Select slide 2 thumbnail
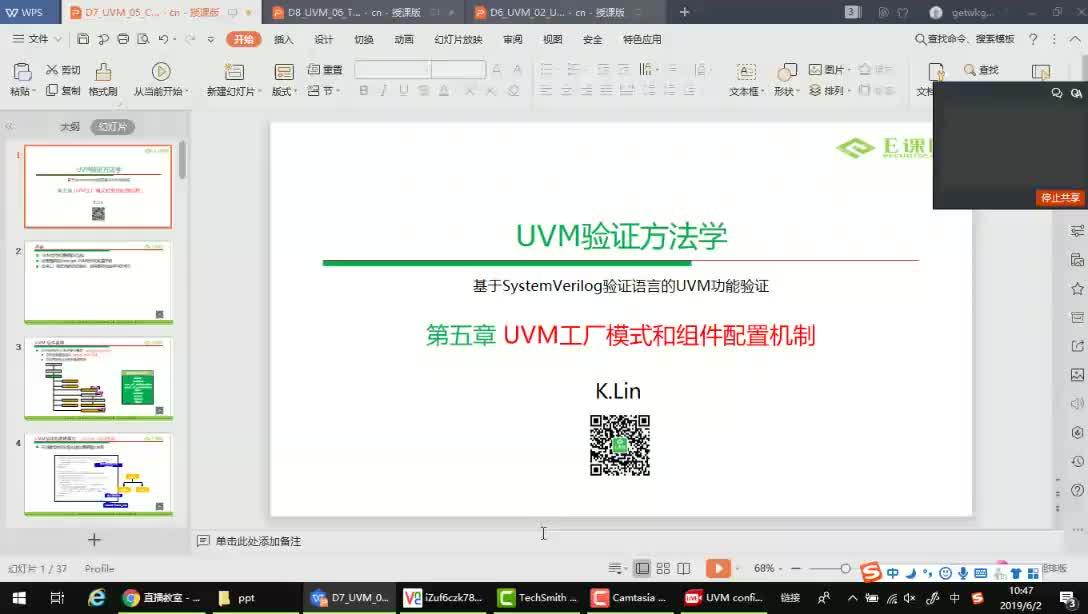The width and height of the screenshot is (1088, 614). (x=99, y=282)
